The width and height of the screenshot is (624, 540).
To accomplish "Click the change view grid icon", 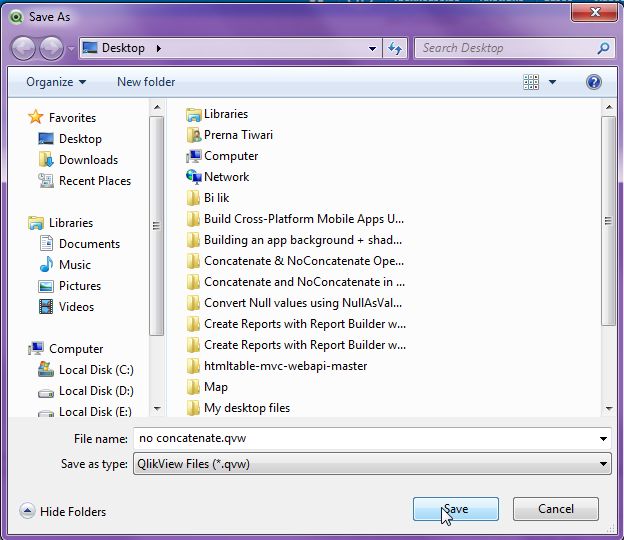I will click(x=531, y=82).
